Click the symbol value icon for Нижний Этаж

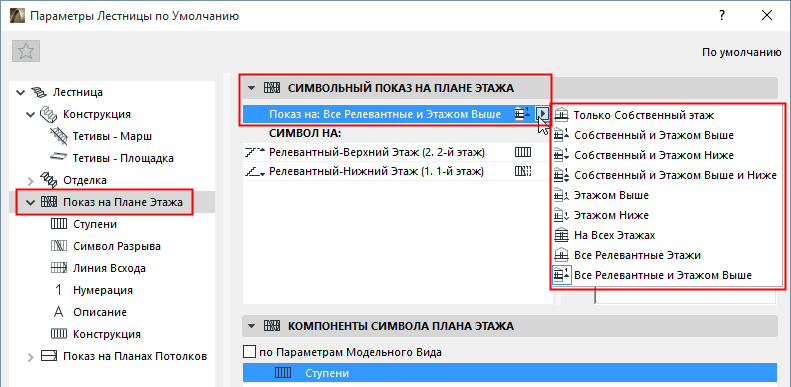tap(524, 172)
